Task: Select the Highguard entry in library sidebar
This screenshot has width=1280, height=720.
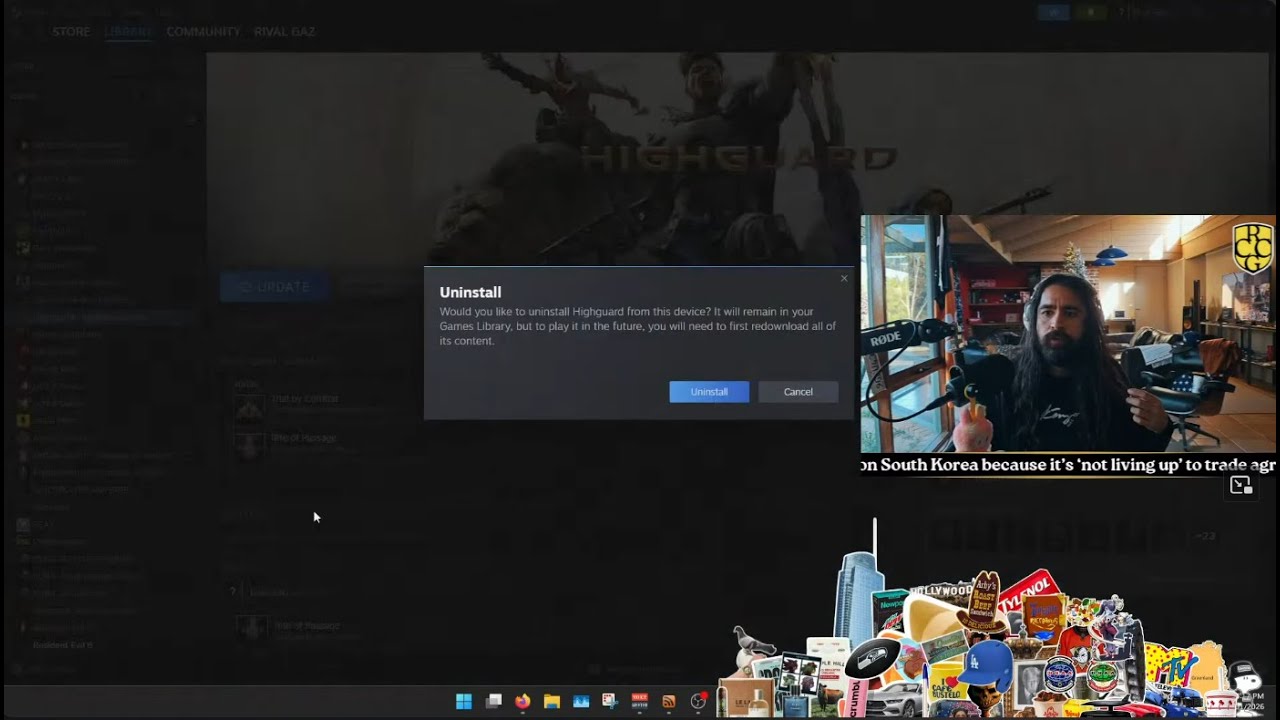Action: 105,317
